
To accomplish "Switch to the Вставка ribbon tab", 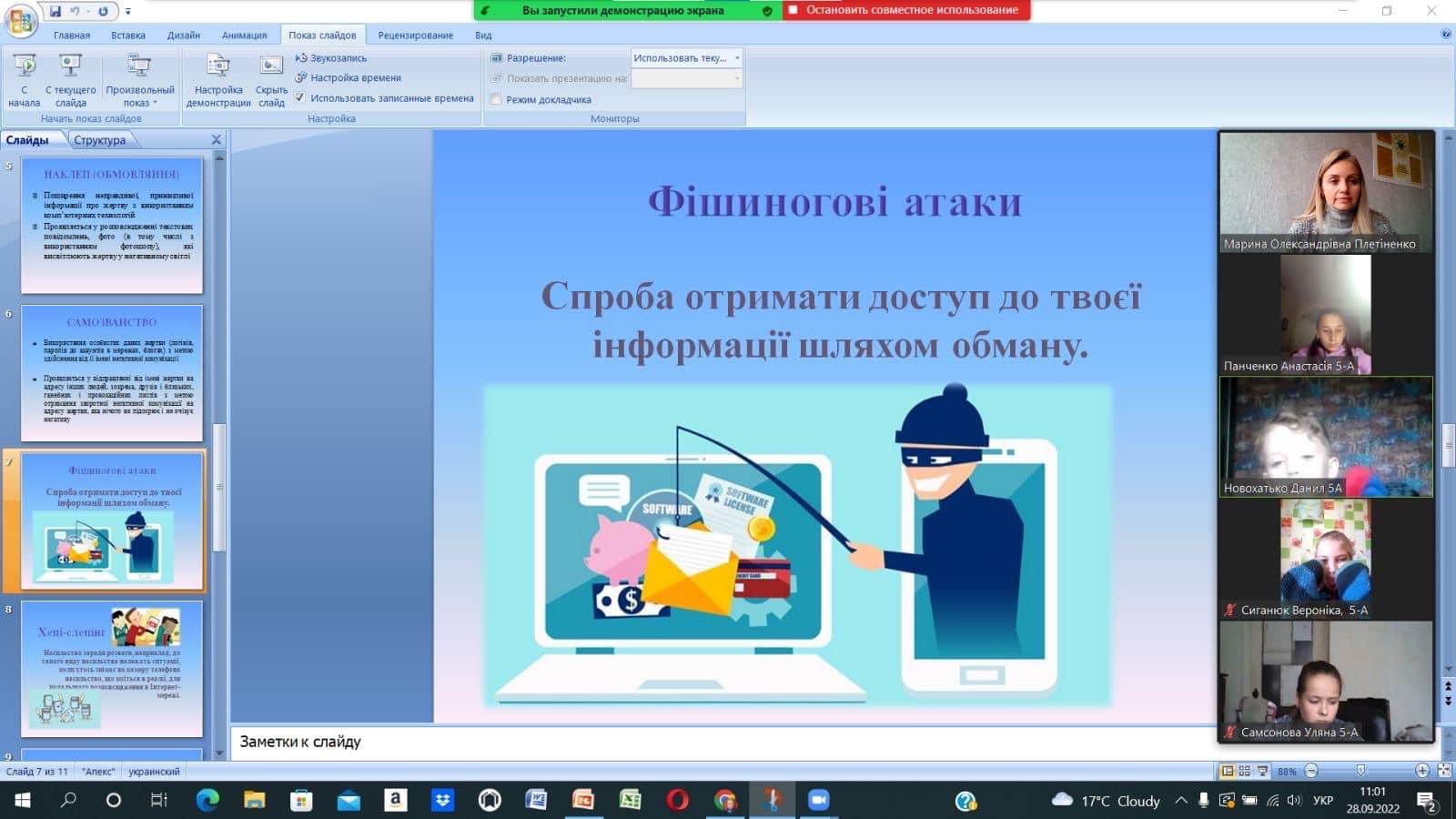I will pos(128,35).
